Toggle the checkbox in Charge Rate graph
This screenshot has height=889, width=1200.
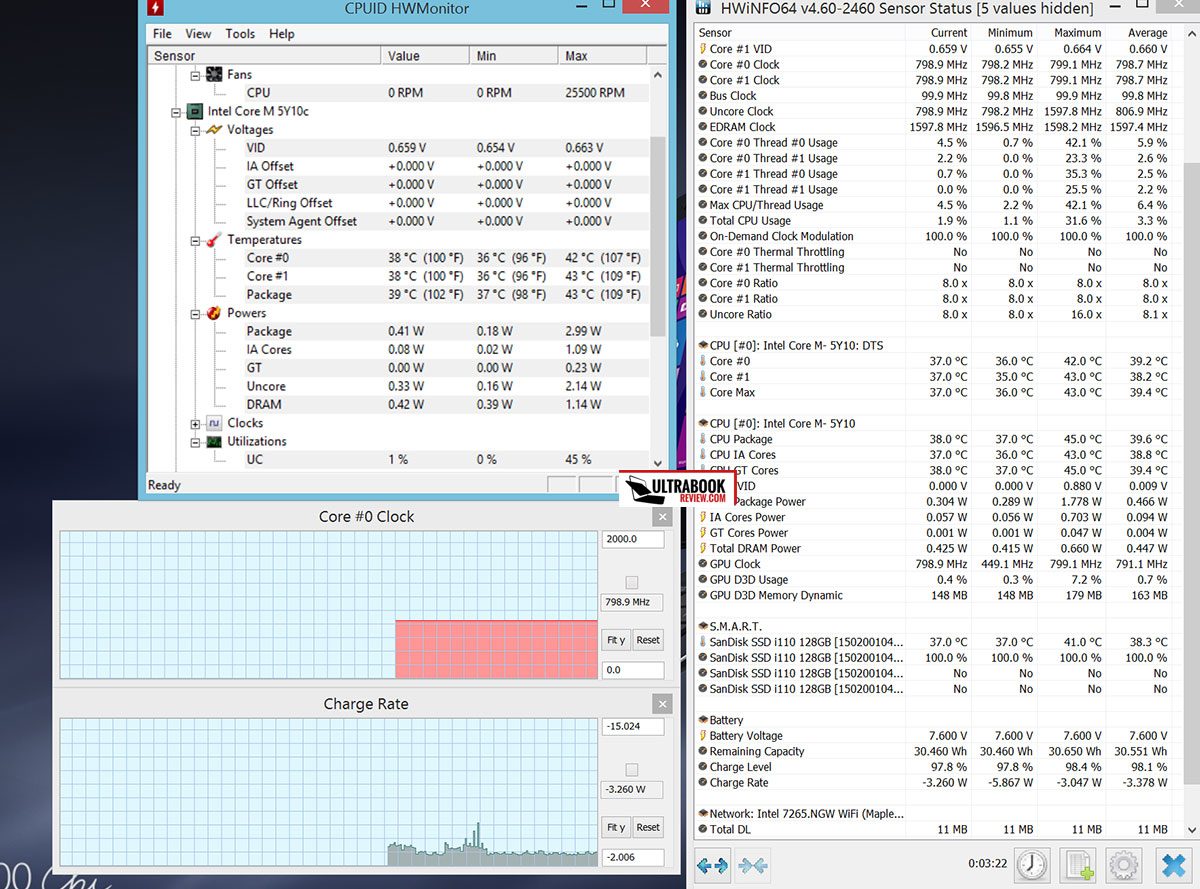point(631,770)
